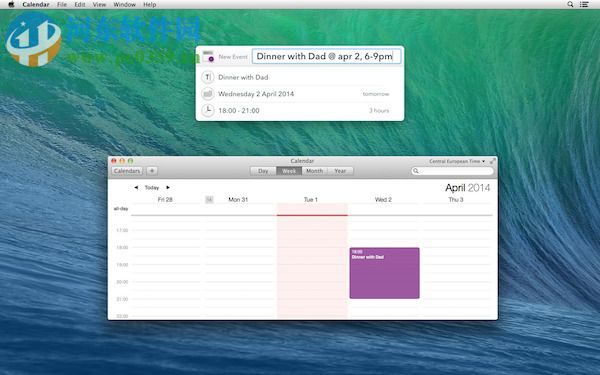Select the Wed 2 column header

[x=383, y=200]
